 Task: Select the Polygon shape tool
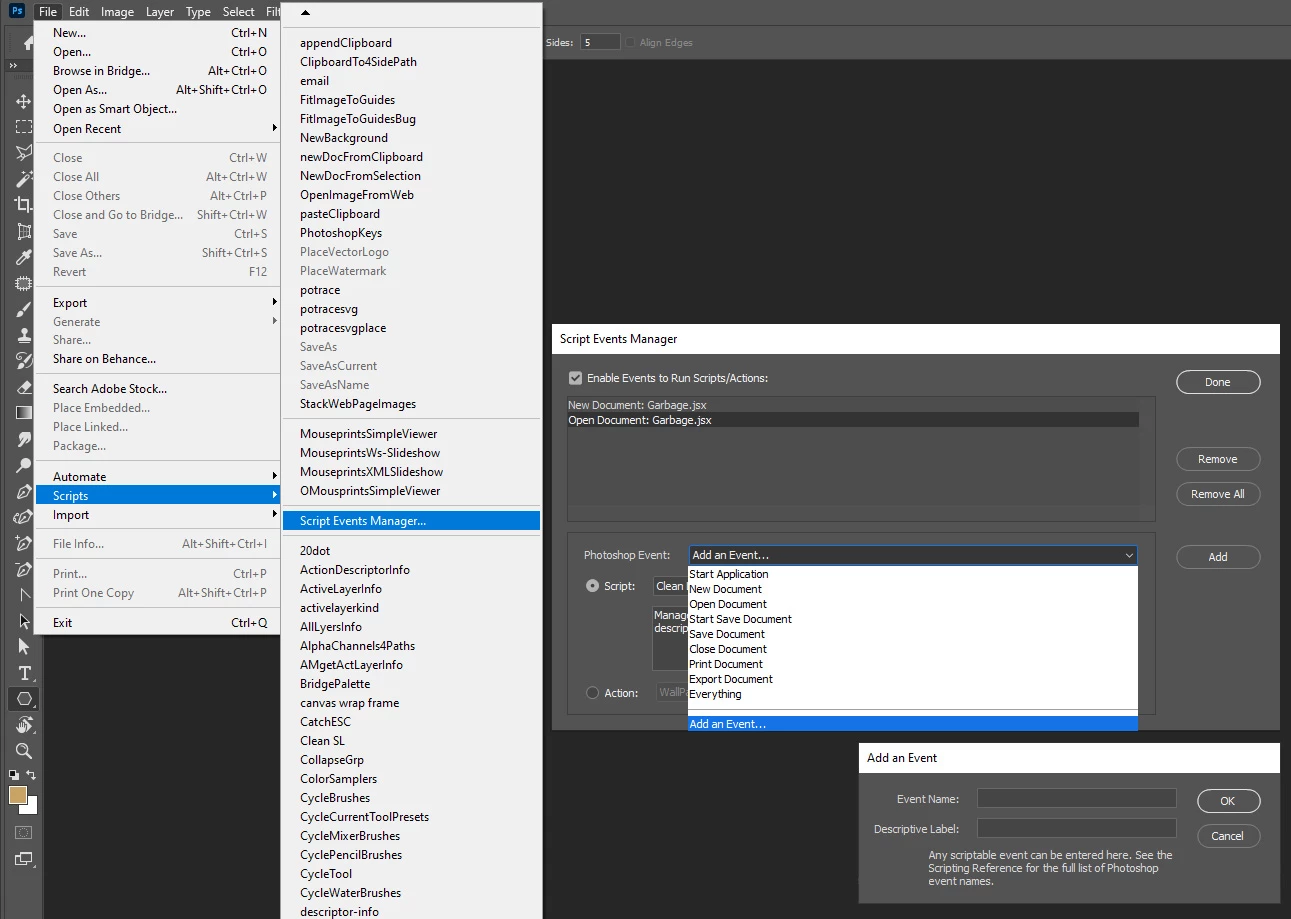[23, 699]
